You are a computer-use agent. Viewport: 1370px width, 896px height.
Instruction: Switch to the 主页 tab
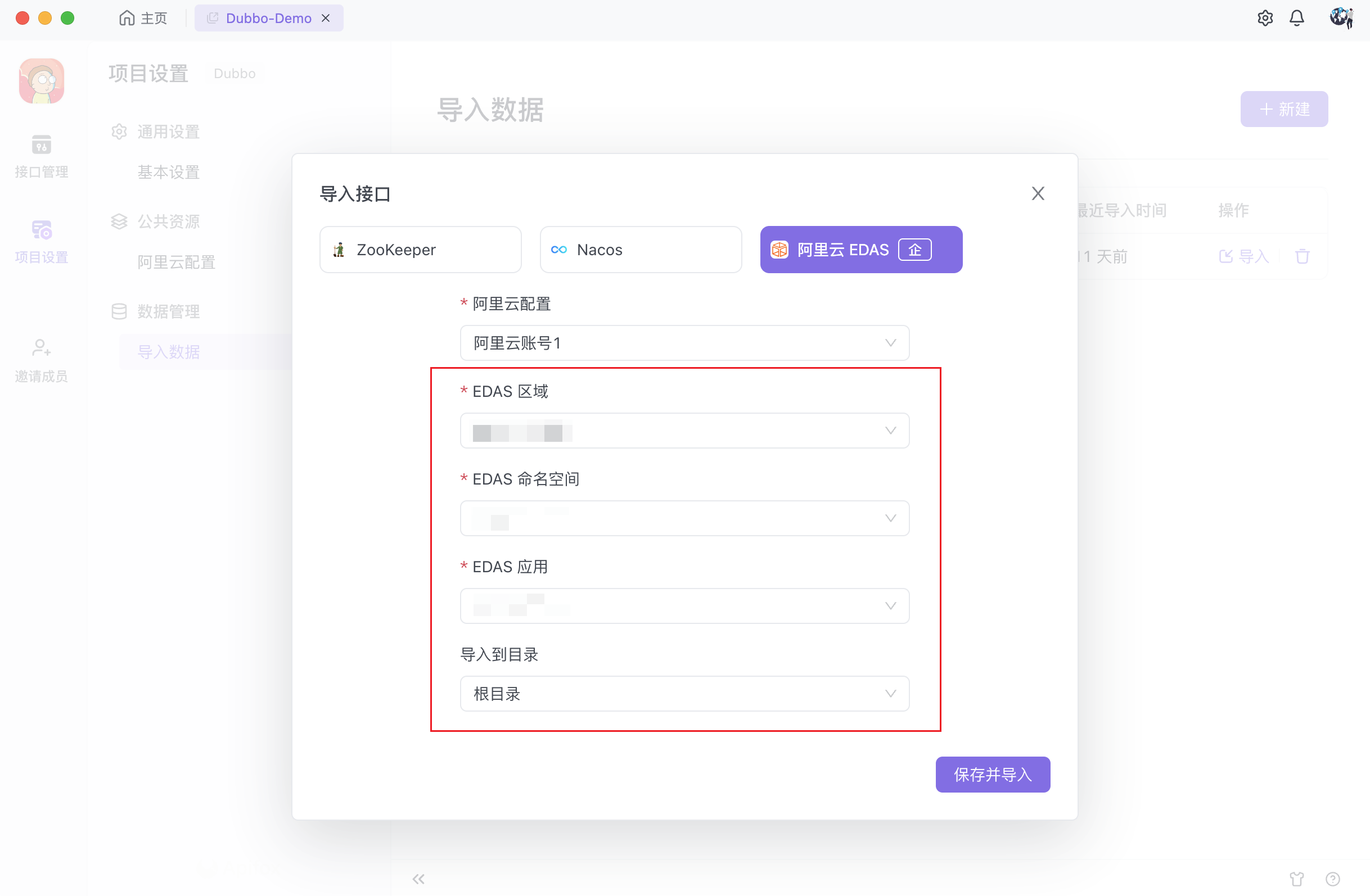click(143, 19)
